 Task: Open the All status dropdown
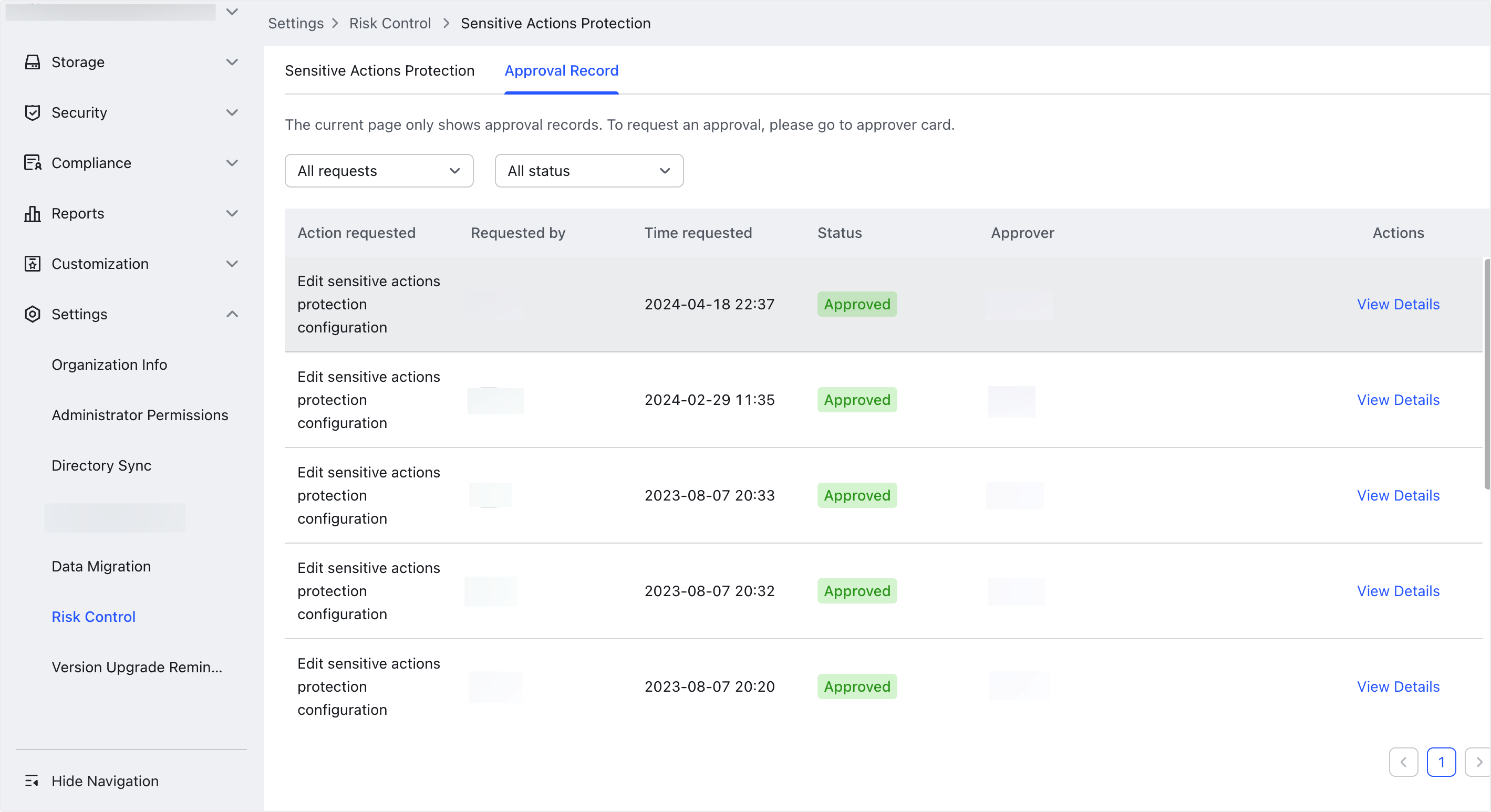[589, 171]
